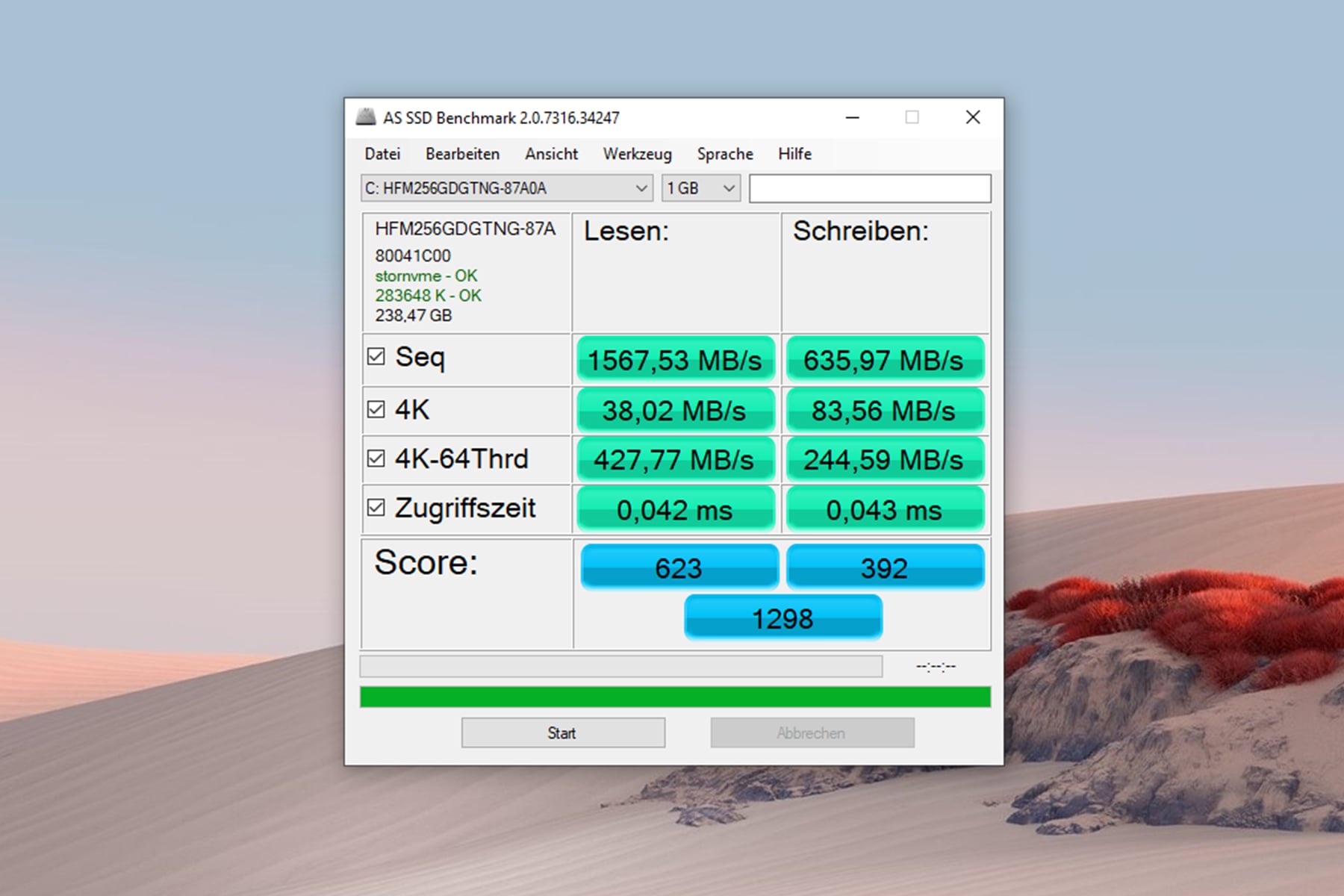Open the Bearbeiten menu
Viewport: 1344px width, 896px height.
[462, 154]
